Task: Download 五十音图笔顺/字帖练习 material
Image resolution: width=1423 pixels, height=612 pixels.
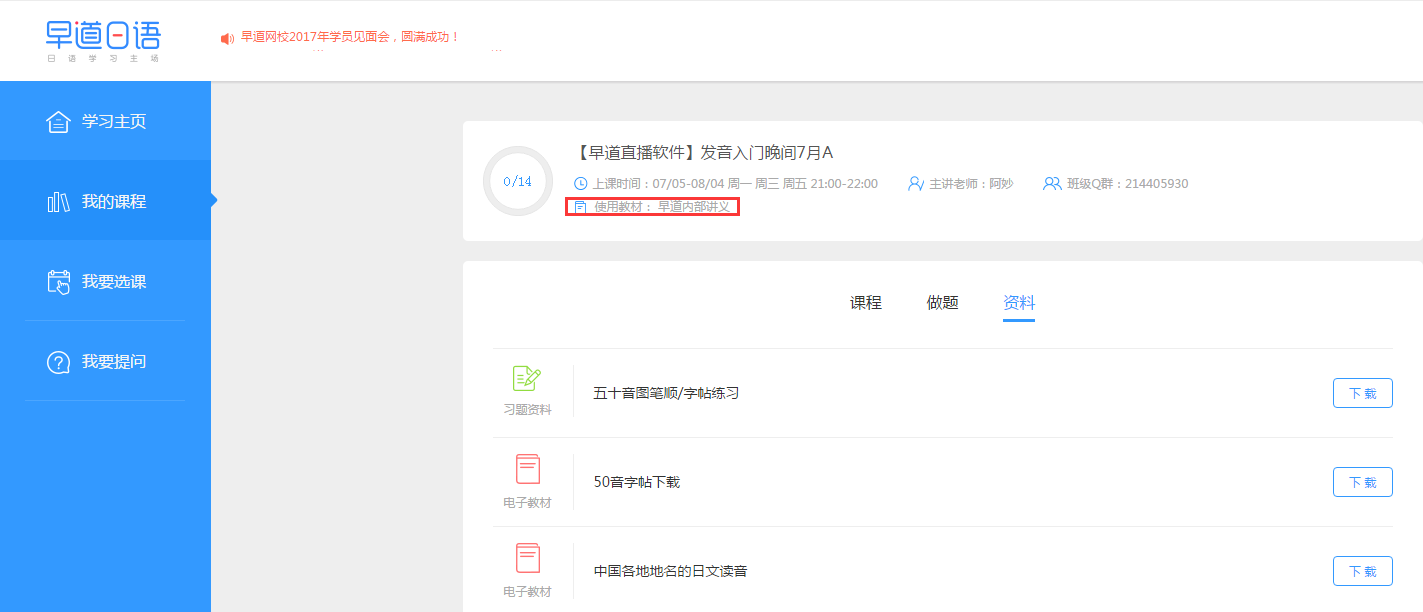Action: (1362, 393)
